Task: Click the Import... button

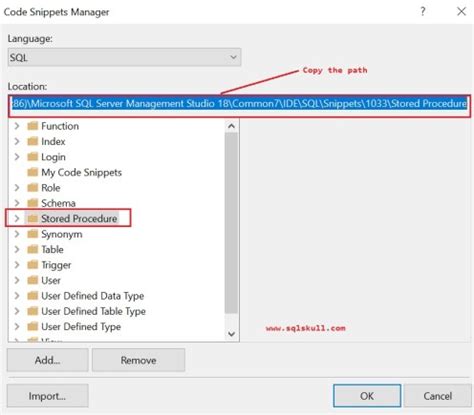Action: tap(47, 396)
